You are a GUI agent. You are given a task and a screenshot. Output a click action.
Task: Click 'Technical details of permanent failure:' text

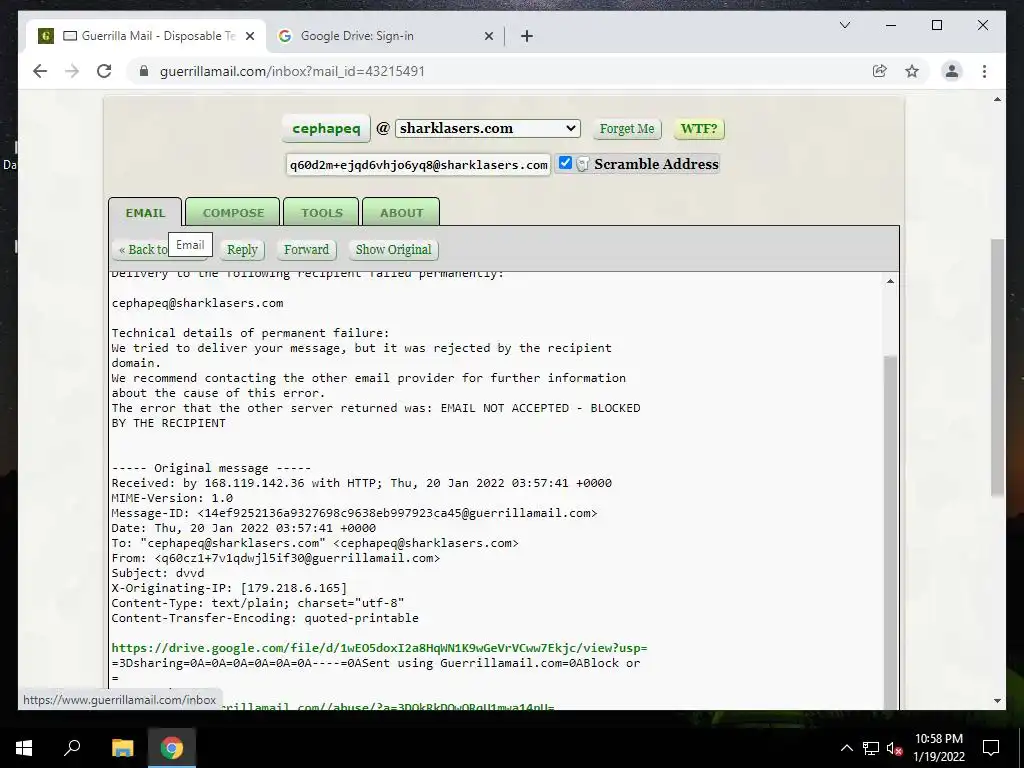(x=250, y=333)
